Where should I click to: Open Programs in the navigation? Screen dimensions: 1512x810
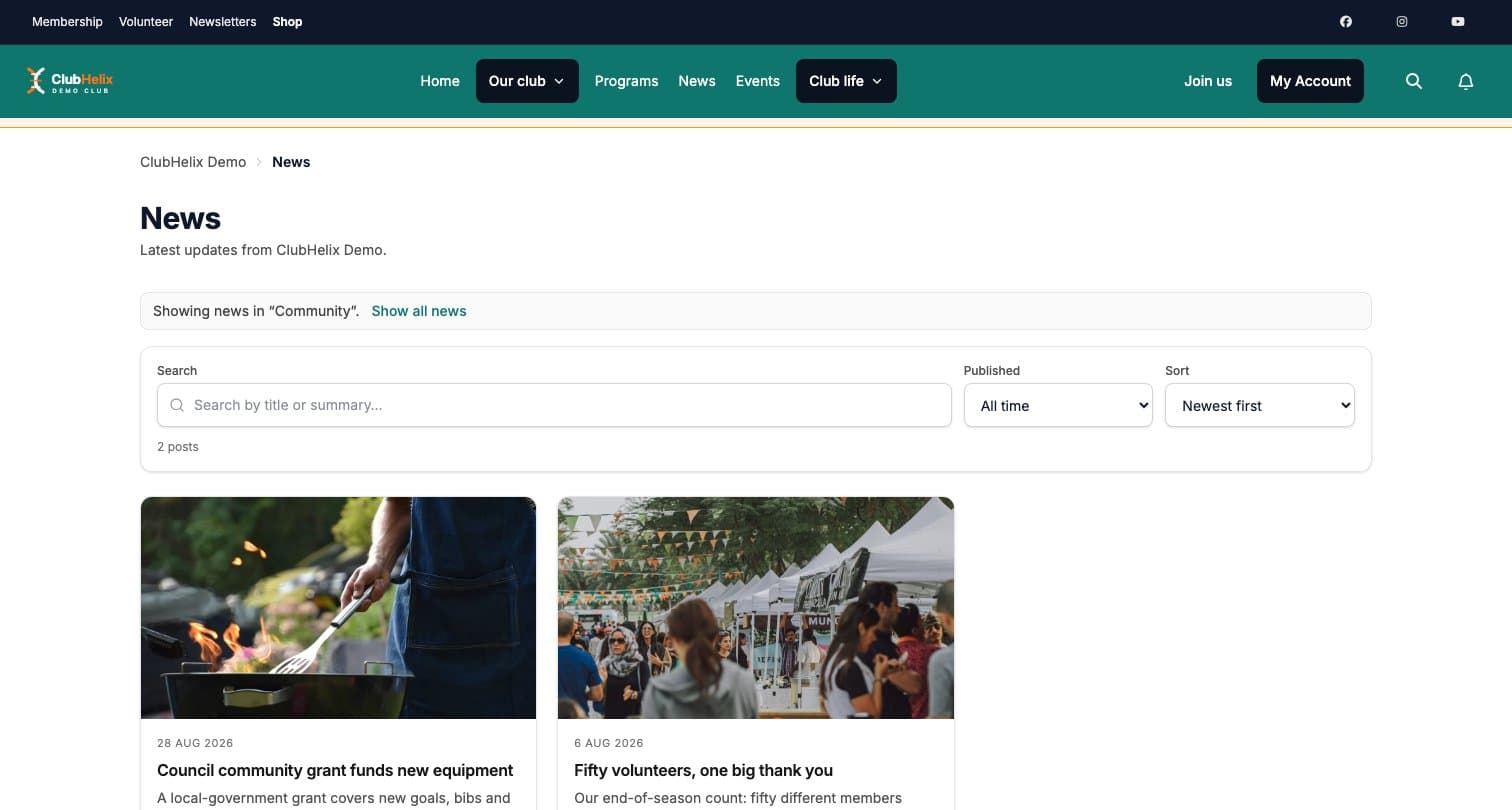coord(626,81)
